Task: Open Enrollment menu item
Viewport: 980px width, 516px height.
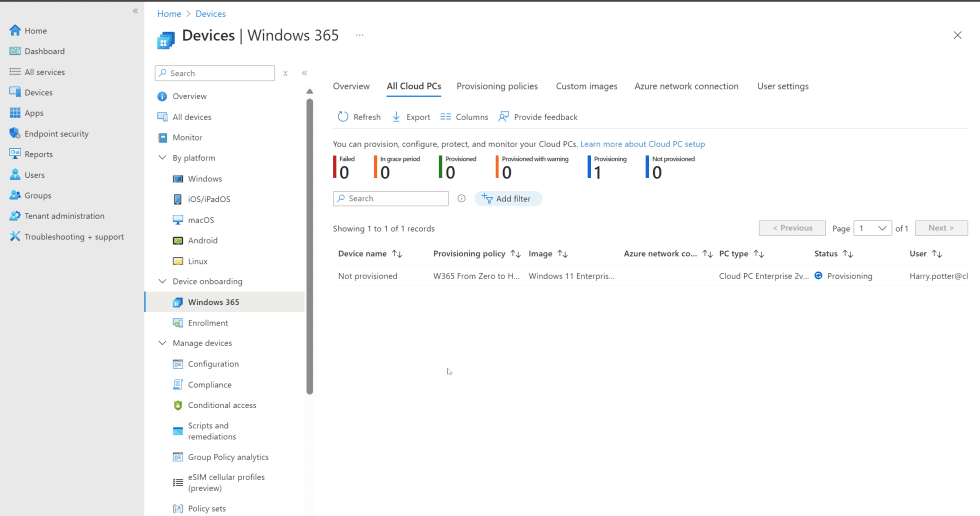Action: [x=200, y=323]
